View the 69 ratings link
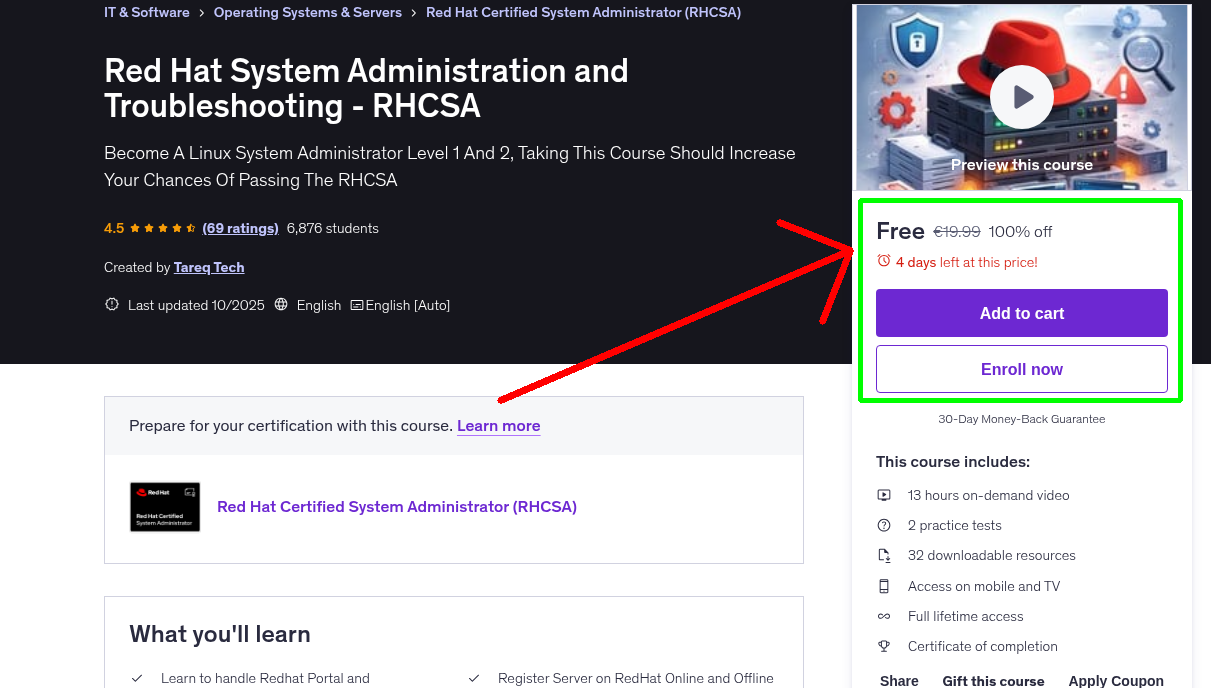Image resolution: width=1211 pixels, height=688 pixels. (240, 228)
